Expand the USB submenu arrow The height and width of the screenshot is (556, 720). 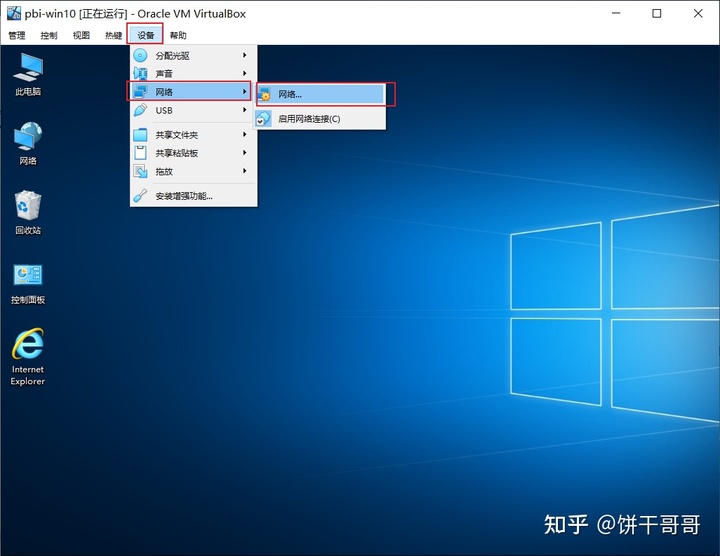[x=245, y=110]
